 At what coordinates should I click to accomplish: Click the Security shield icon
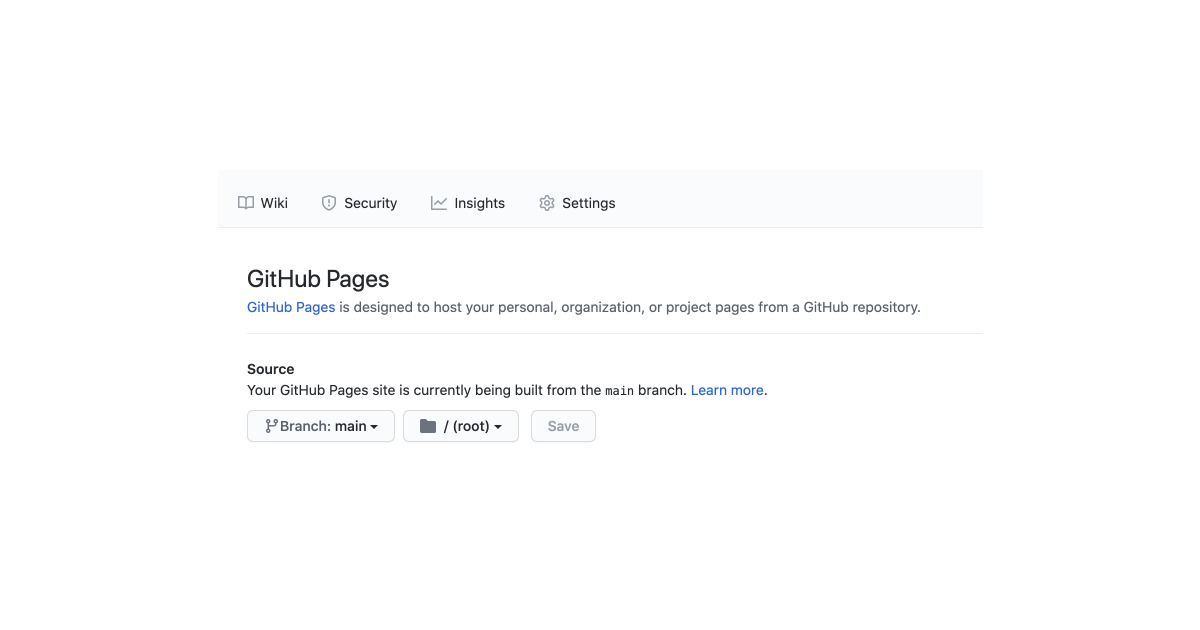click(x=329, y=203)
